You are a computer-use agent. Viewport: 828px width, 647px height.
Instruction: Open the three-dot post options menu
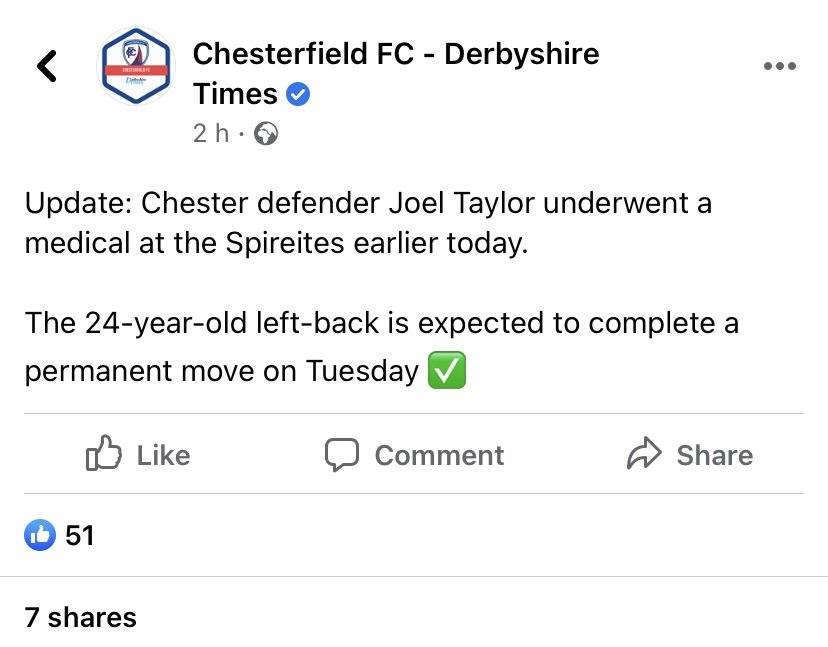point(780,66)
